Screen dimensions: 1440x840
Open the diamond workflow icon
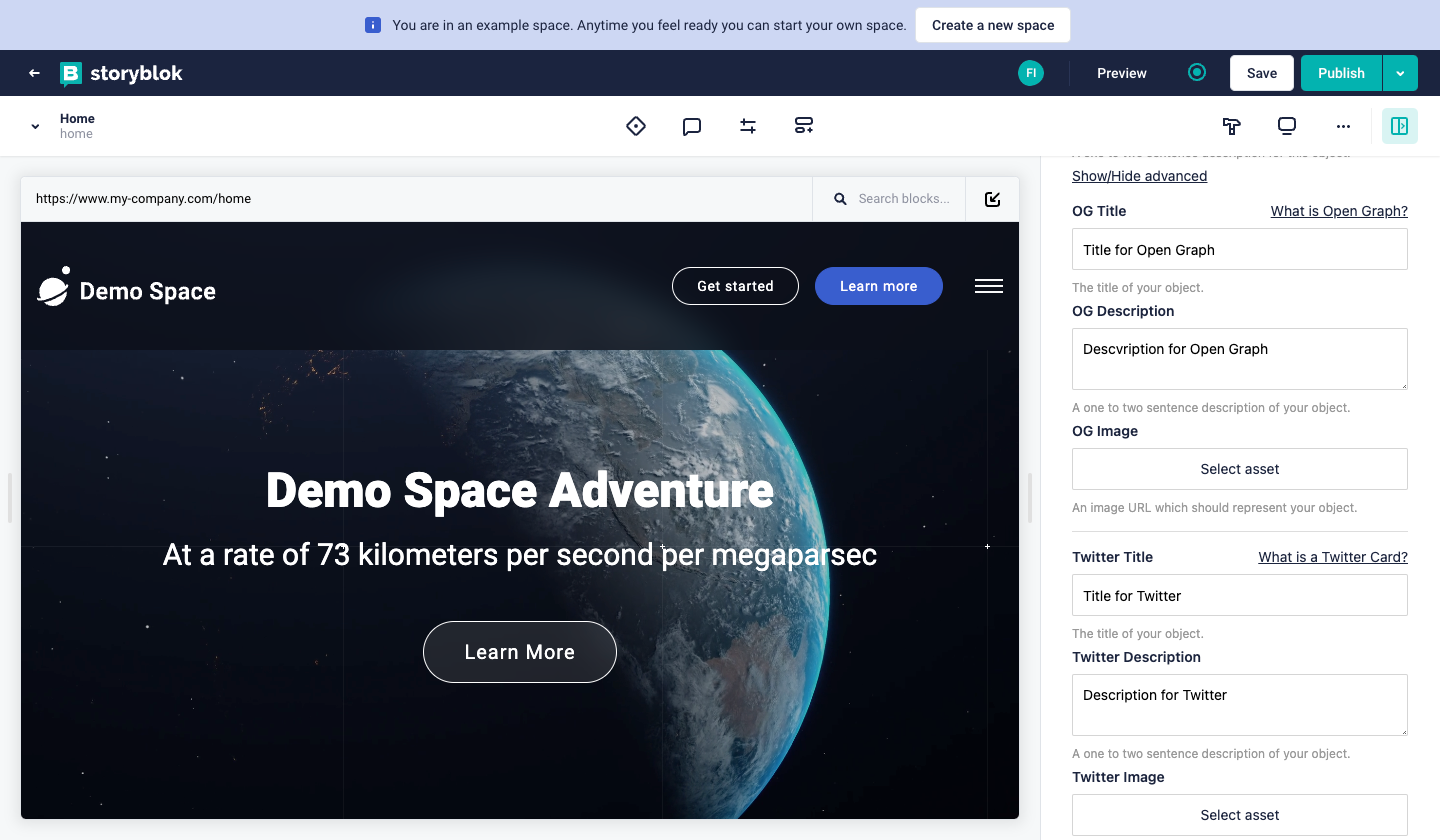(x=636, y=126)
